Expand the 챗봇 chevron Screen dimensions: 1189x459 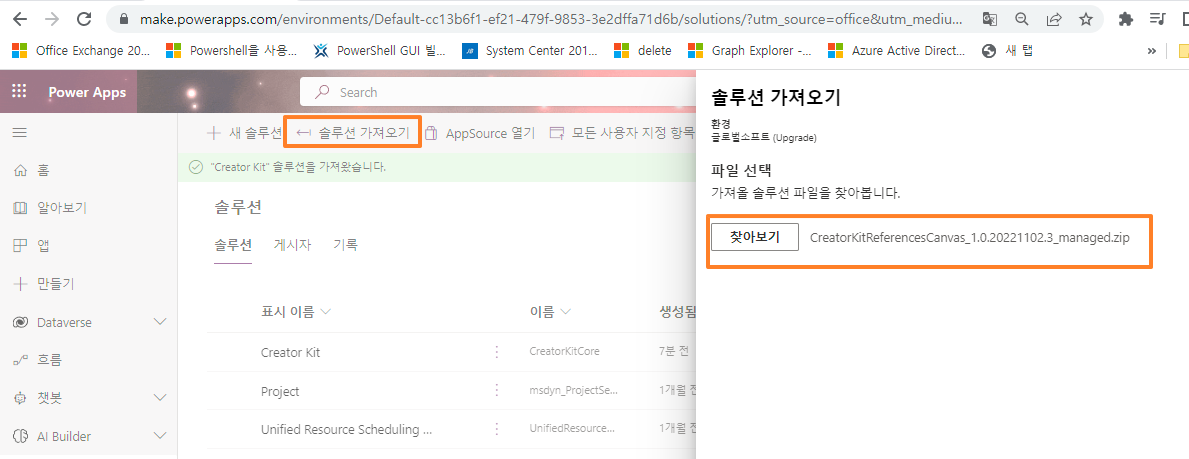tap(160, 398)
